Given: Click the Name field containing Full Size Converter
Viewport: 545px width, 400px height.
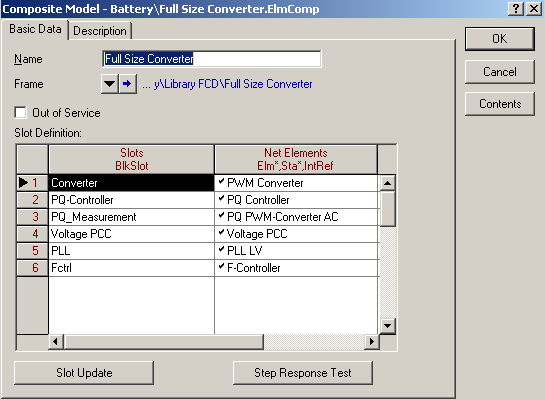Looking at the screenshot, I should [x=212, y=59].
